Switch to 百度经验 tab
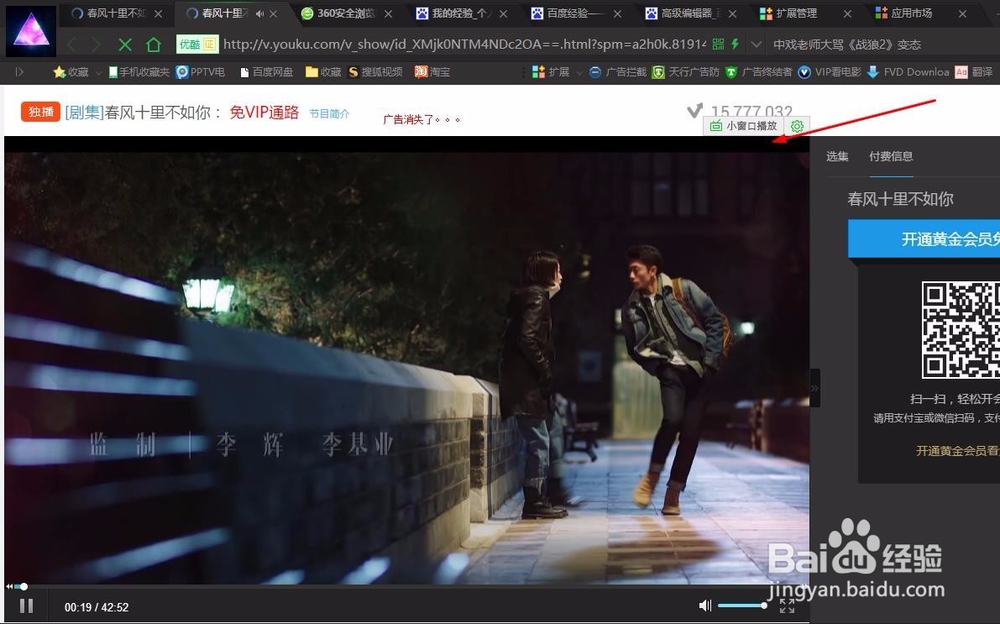 point(568,13)
